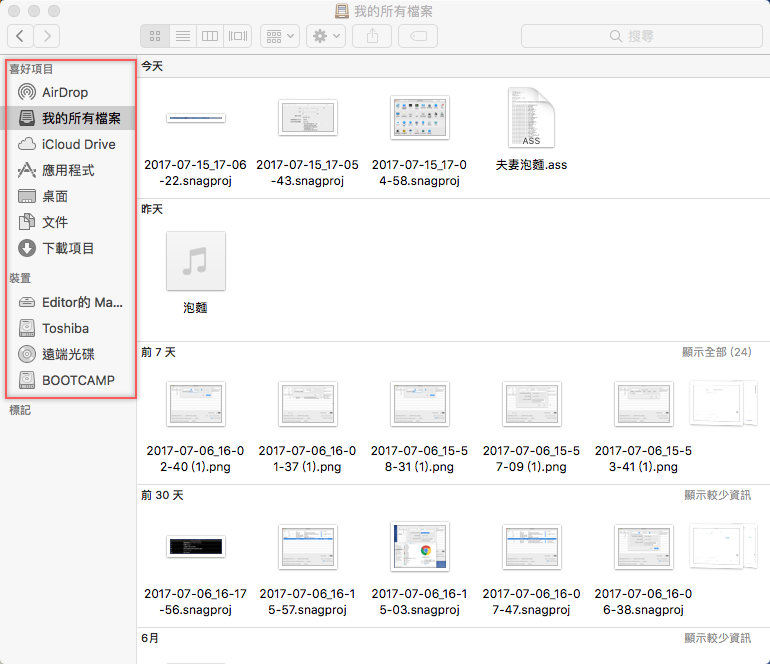Select image 2017-07-06_15-58-31 (1).png
This screenshot has height=664, width=770.
tap(419, 426)
